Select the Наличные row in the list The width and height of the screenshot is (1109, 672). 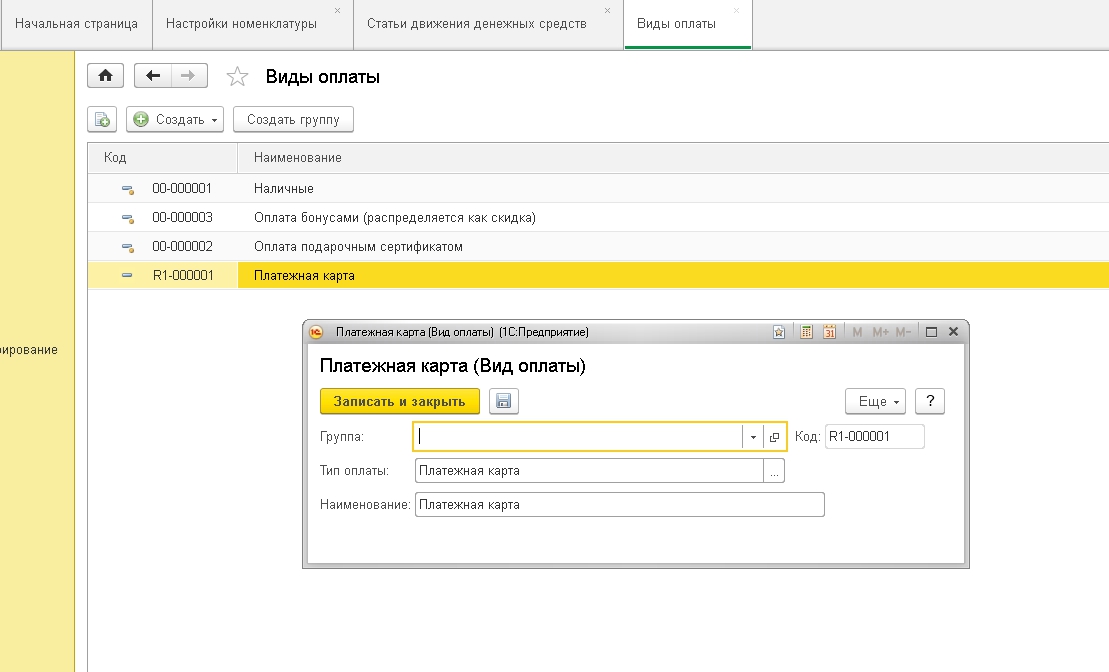point(284,188)
